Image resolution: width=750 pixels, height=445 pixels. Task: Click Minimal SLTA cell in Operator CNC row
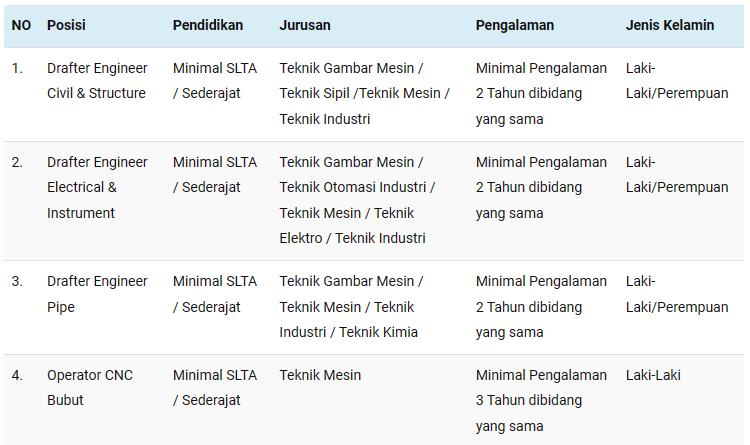pos(215,388)
